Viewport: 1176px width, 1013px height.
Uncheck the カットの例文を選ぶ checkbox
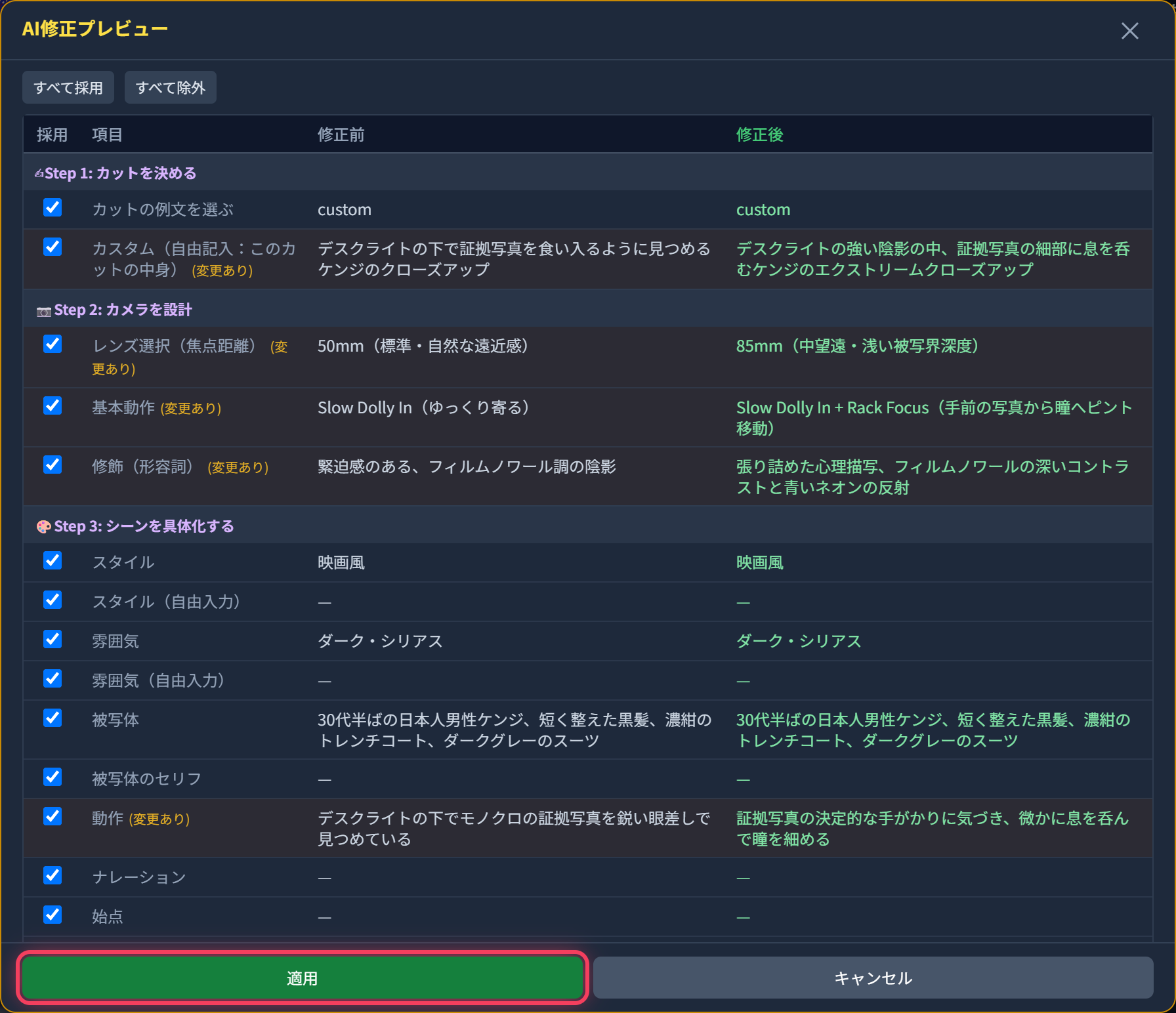(52, 208)
